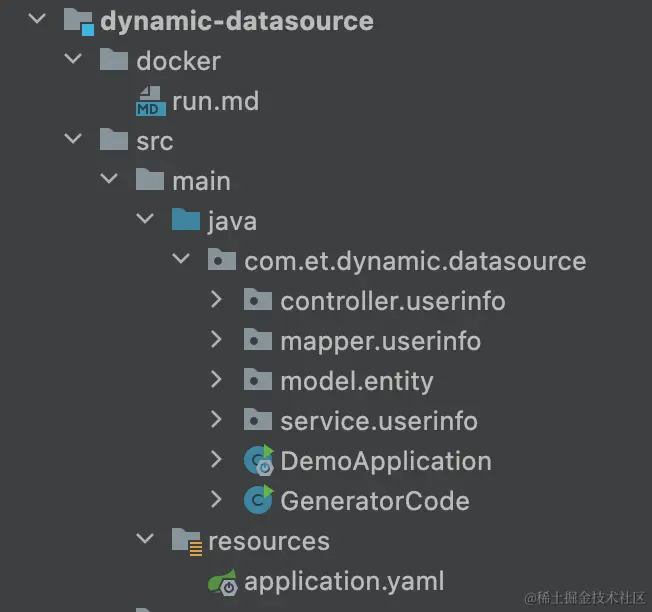Select the GeneratorCode class label
Image resolution: width=652 pixels, height=612 pixels.
click(x=375, y=501)
